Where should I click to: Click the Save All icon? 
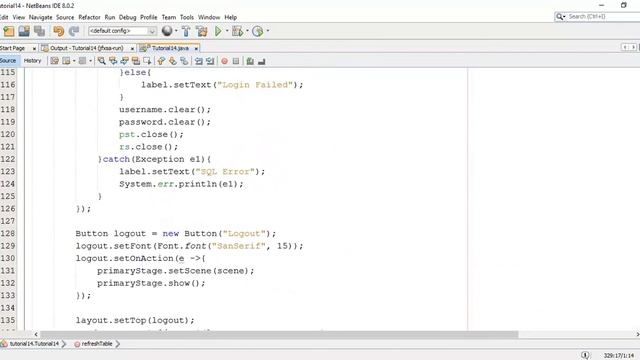click(40, 31)
